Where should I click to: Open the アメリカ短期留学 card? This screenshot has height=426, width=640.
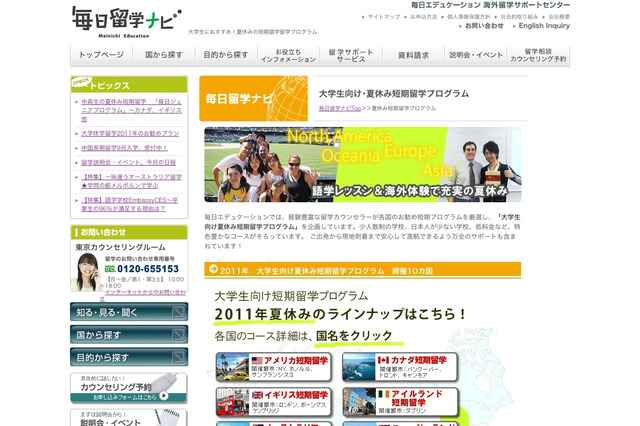274,367
